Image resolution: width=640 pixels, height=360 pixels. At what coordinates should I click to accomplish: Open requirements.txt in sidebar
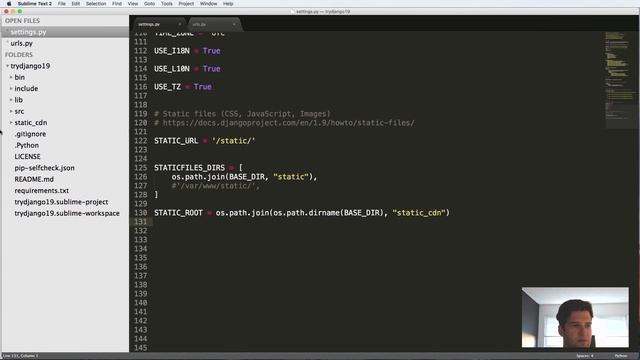pyautogui.click(x=42, y=191)
